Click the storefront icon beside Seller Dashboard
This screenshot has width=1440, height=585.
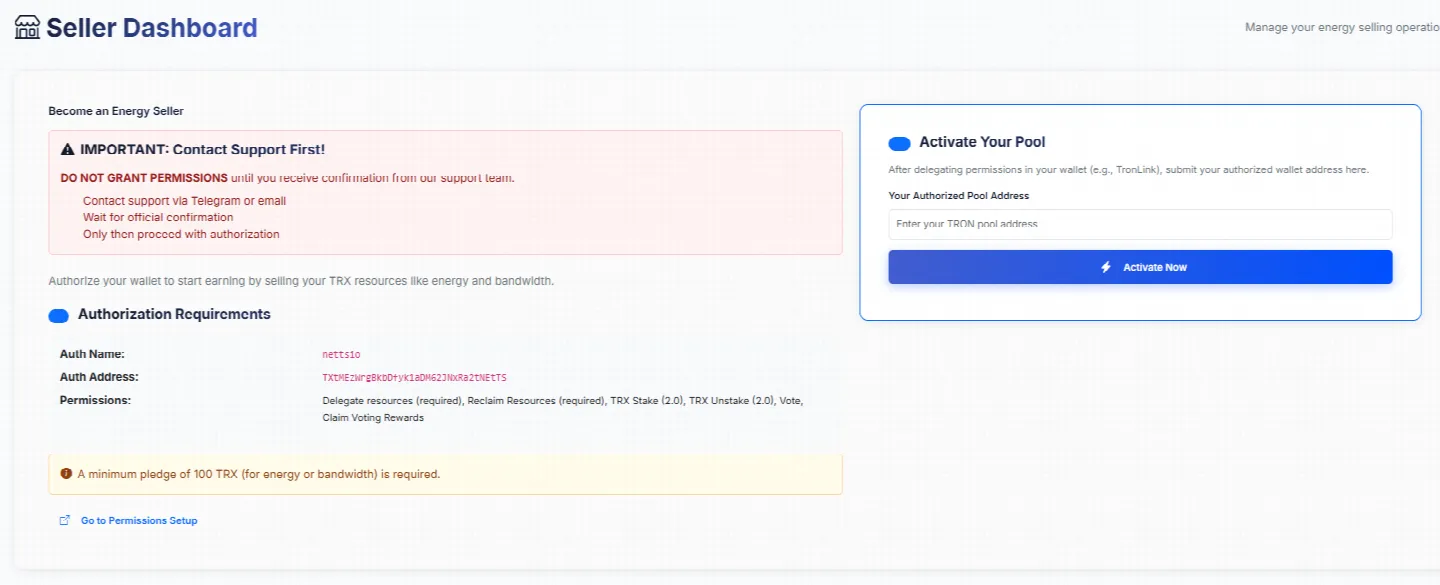[x=27, y=28]
